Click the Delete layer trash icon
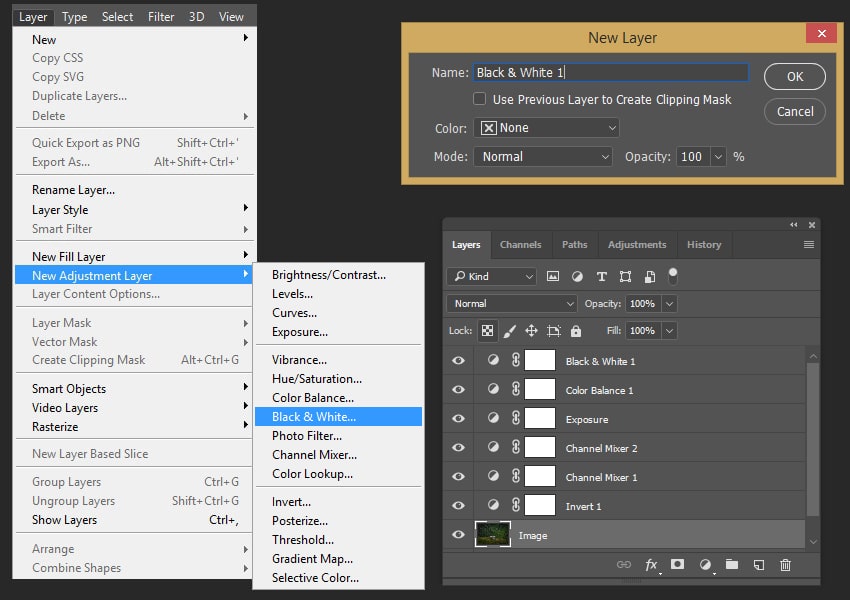This screenshot has height=600, width=850. point(785,565)
